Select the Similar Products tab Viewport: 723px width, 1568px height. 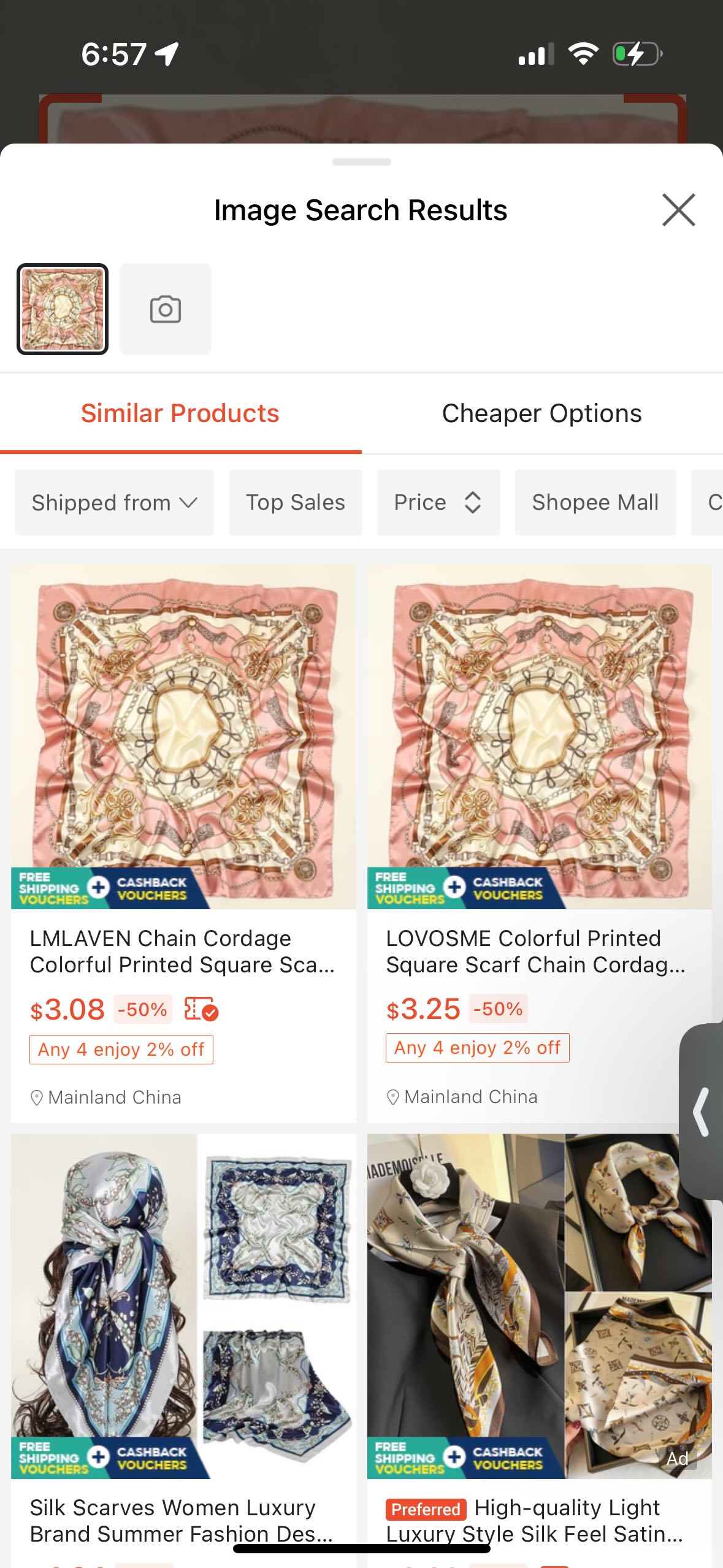point(180,413)
